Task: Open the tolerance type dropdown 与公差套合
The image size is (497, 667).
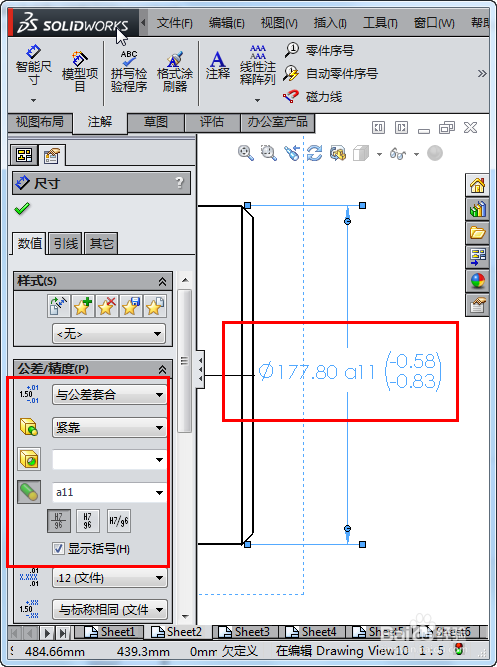Action: click(109, 395)
